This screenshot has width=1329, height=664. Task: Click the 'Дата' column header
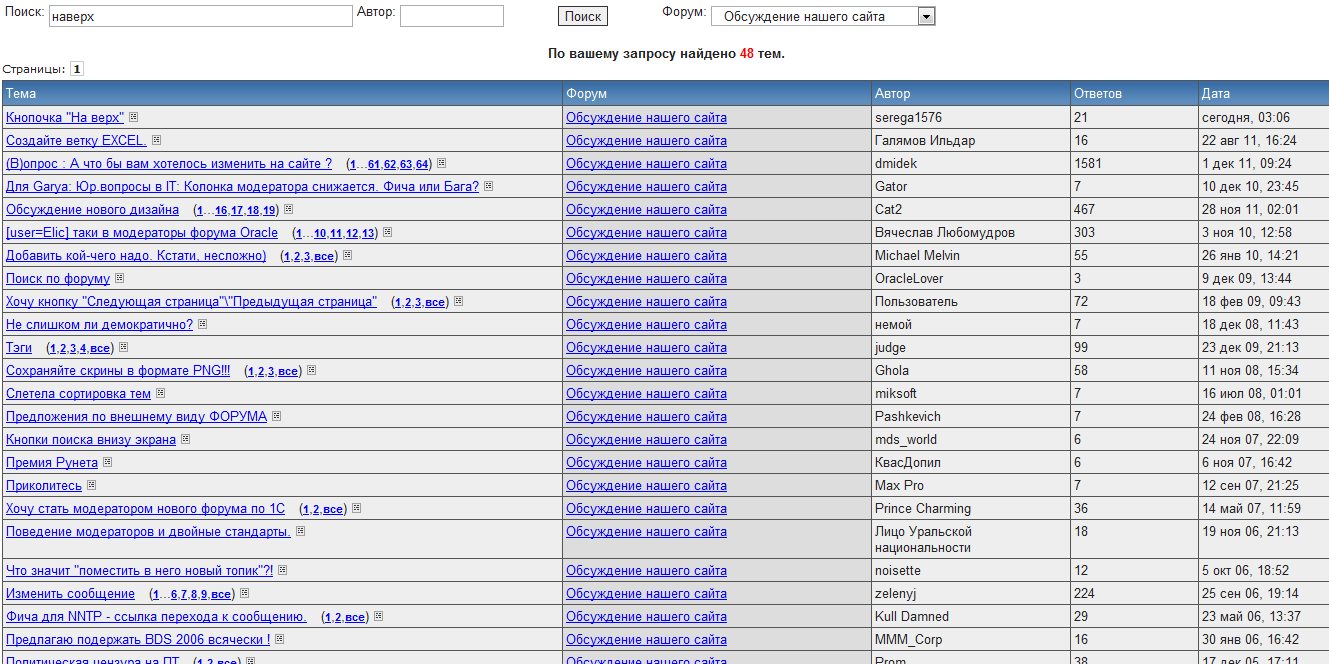pos(1215,93)
